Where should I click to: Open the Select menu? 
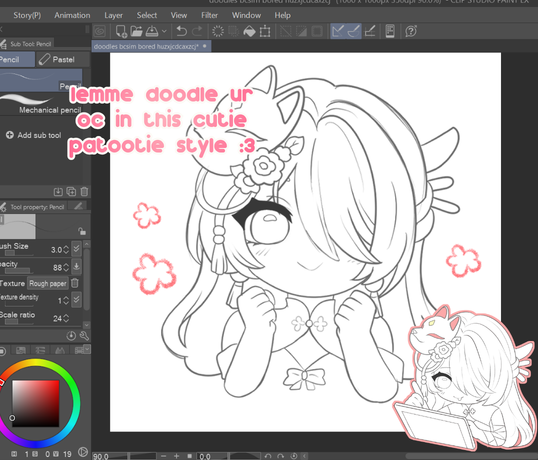[x=147, y=15]
